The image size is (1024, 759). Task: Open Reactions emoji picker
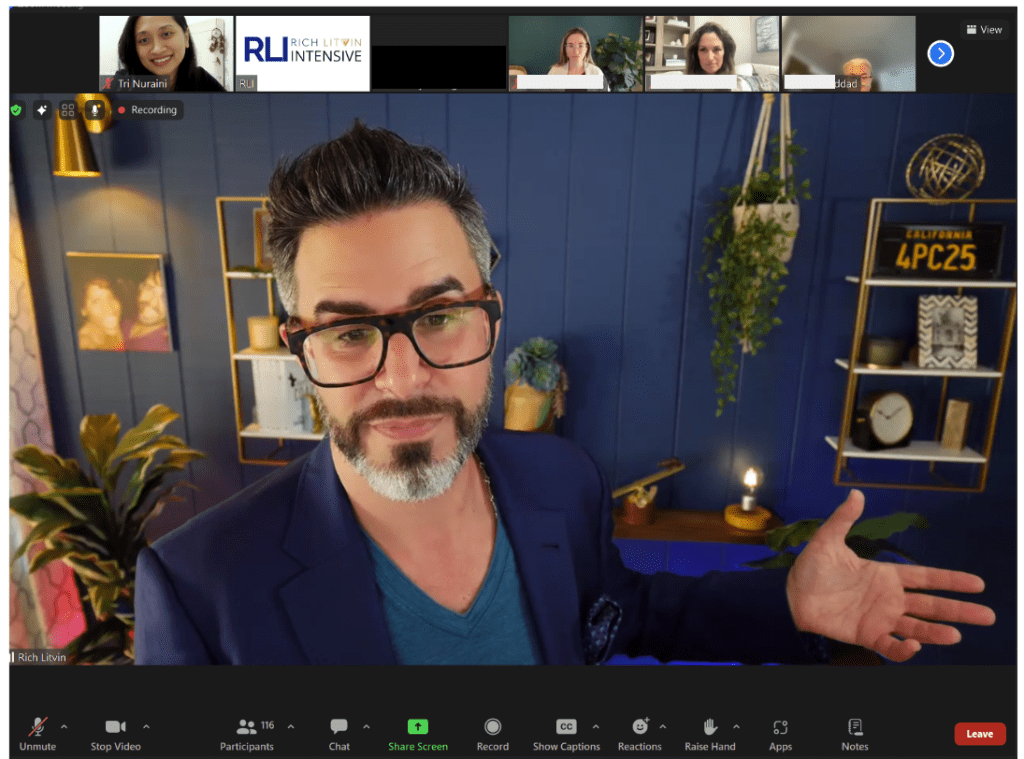point(640,727)
